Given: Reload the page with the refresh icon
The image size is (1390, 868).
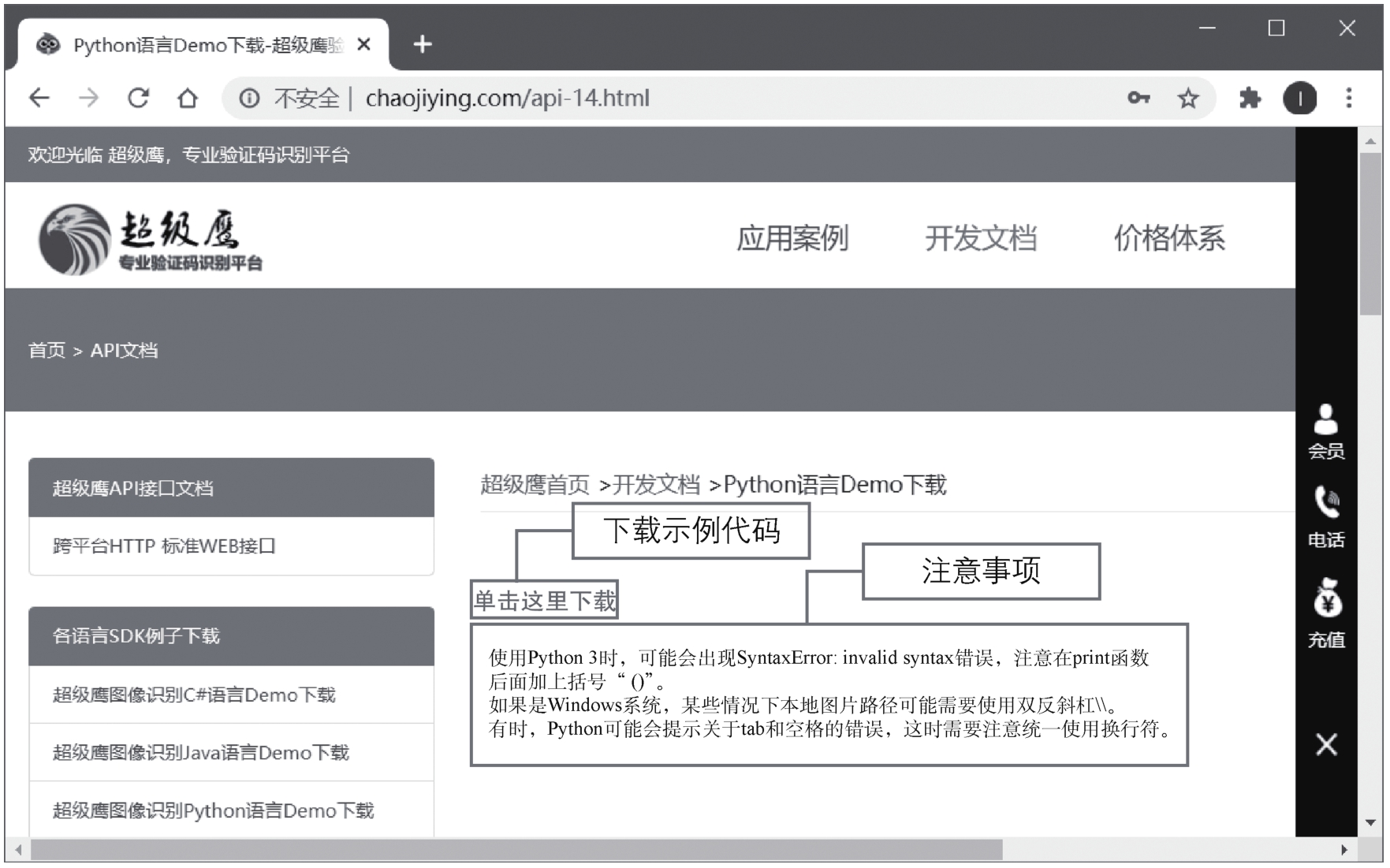Looking at the screenshot, I should point(139,98).
